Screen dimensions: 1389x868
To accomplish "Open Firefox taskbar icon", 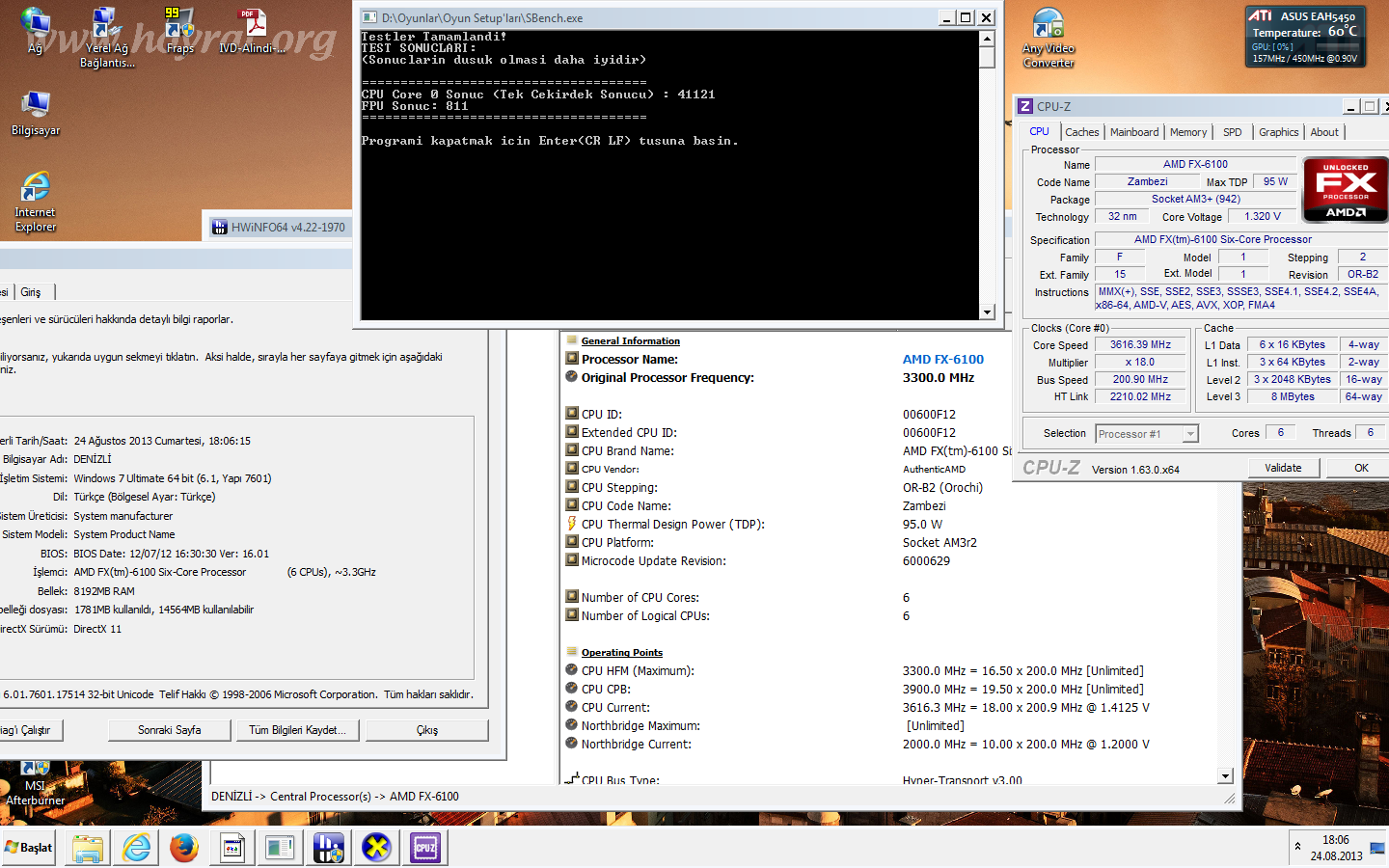I will click(184, 848).
